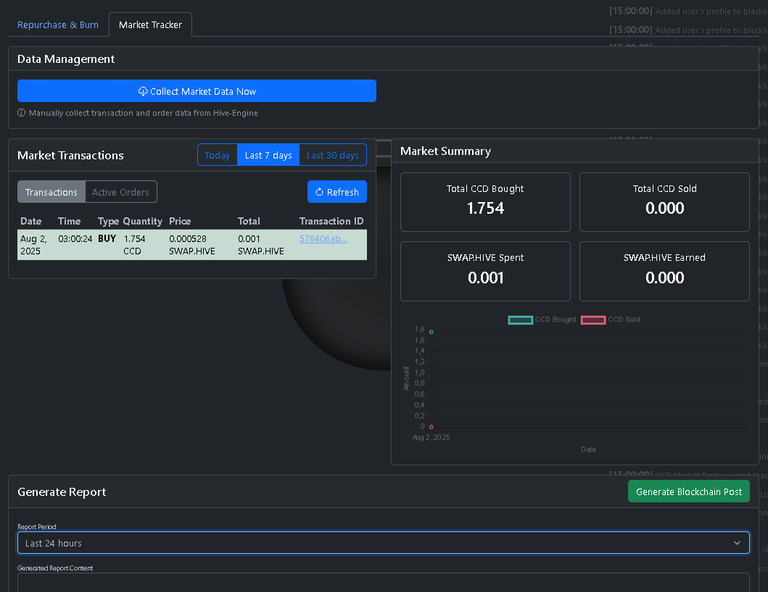Click the Aug 2, 2025 chart axis label
The width and height of the screenshot is (768, 592).
coord(431,437)
